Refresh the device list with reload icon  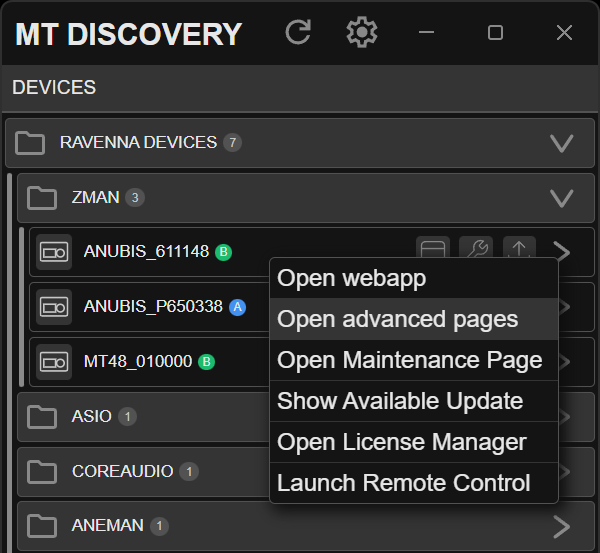pyautogui.click(x=298, y=33)
